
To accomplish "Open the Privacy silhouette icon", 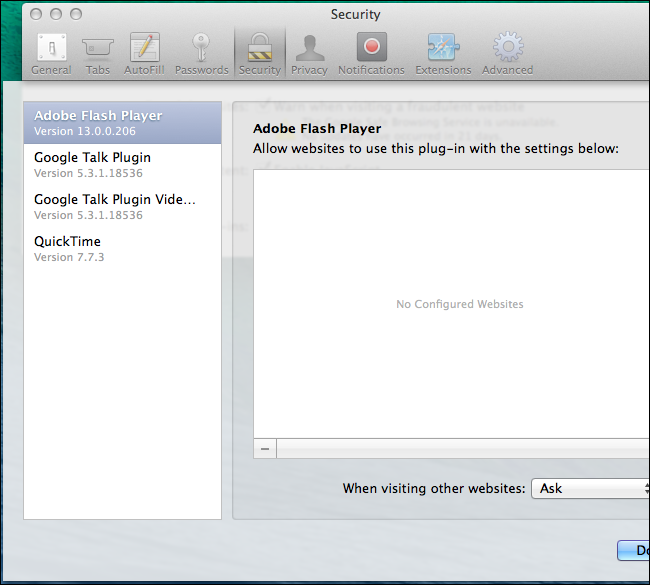I will pyautogui.click(x=309, y=54).
